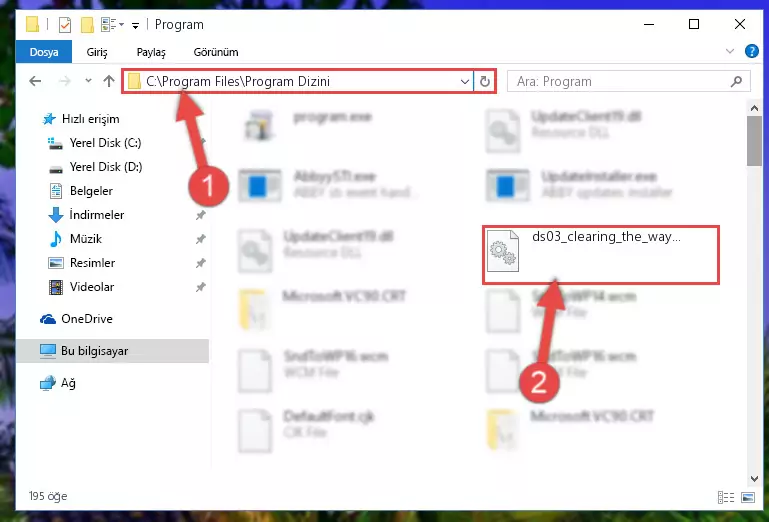769x522 pixels.
Task: Click the pin icon beside Müzik
Action: (x=200, y=239)
